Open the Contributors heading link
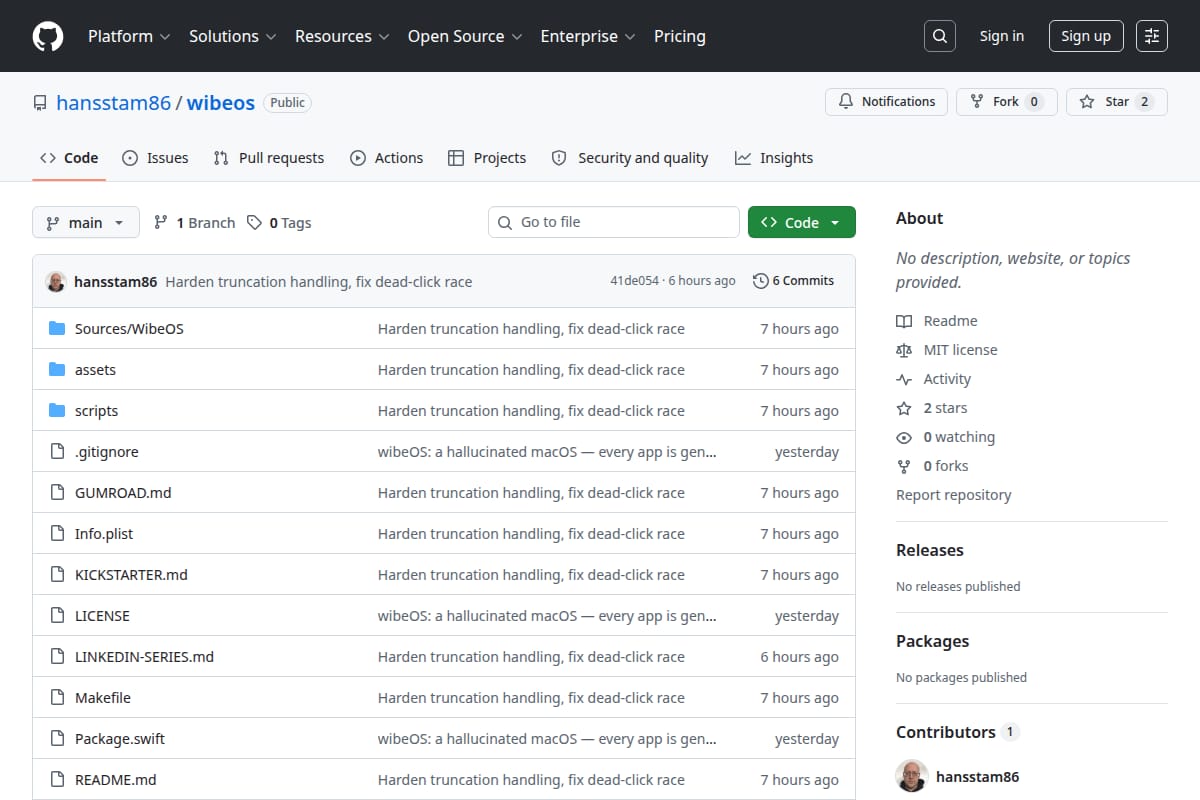The width and height of the screenshot is (1200, 800). click(957, 732)
